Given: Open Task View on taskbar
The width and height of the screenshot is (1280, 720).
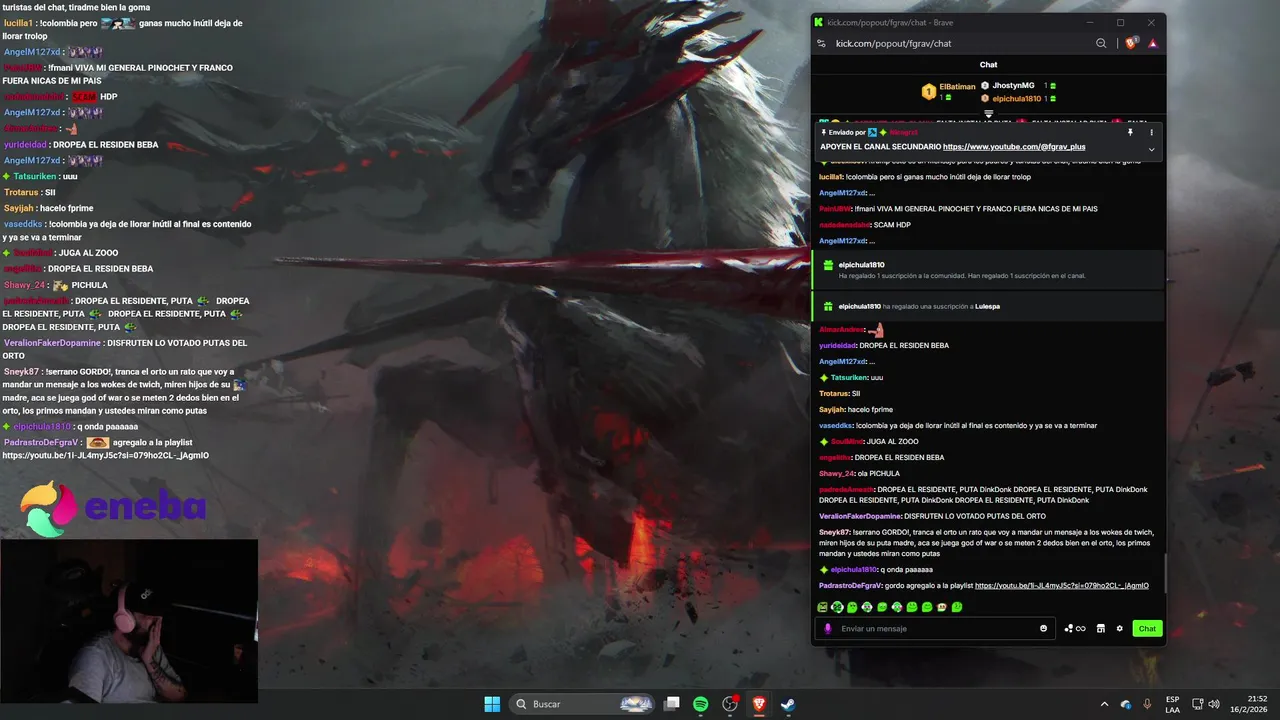Looking at the screenshot, I should (x=672, y=704).
